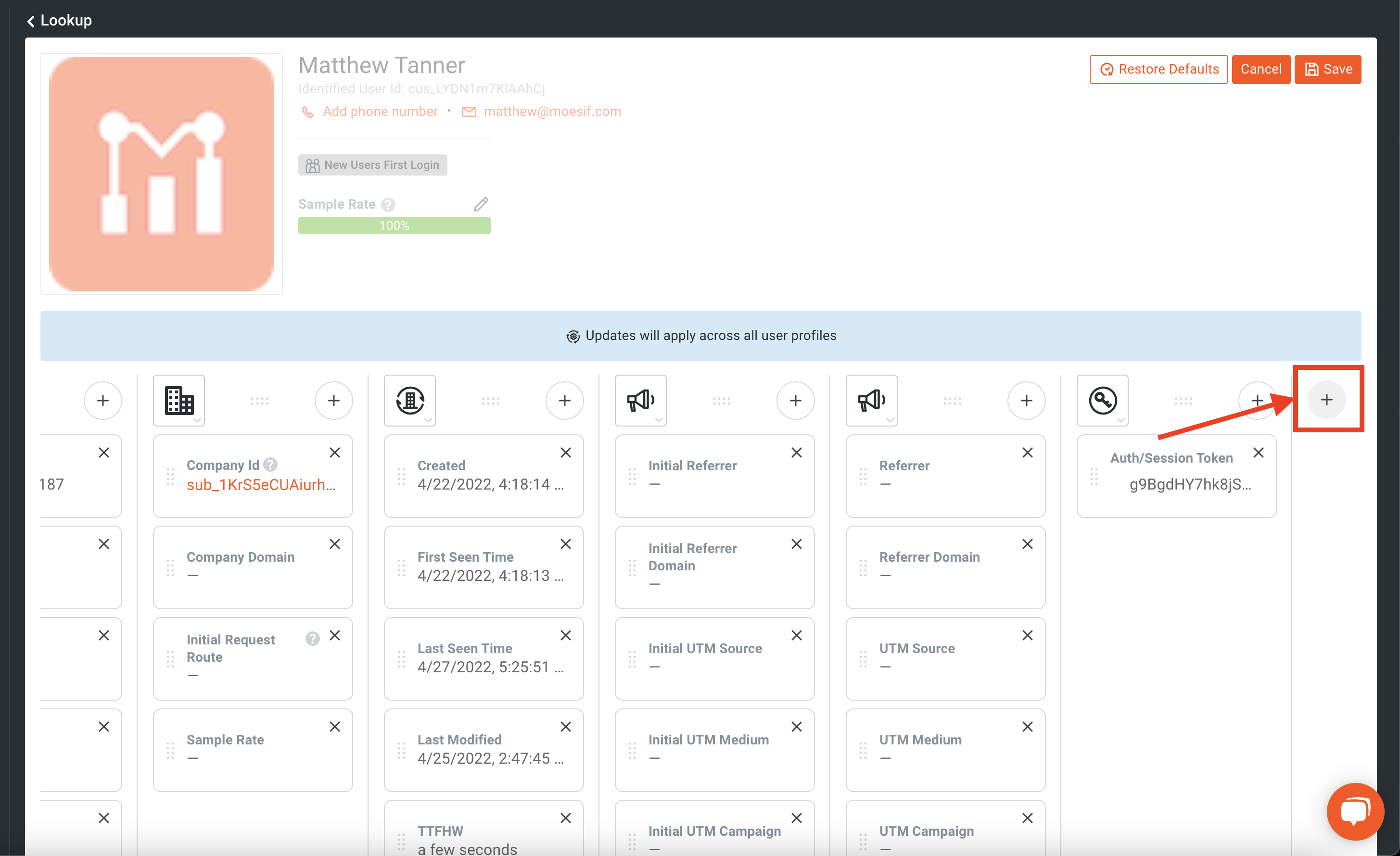
Task: Click the 100% sample rate bar
Action: [395, 226]
